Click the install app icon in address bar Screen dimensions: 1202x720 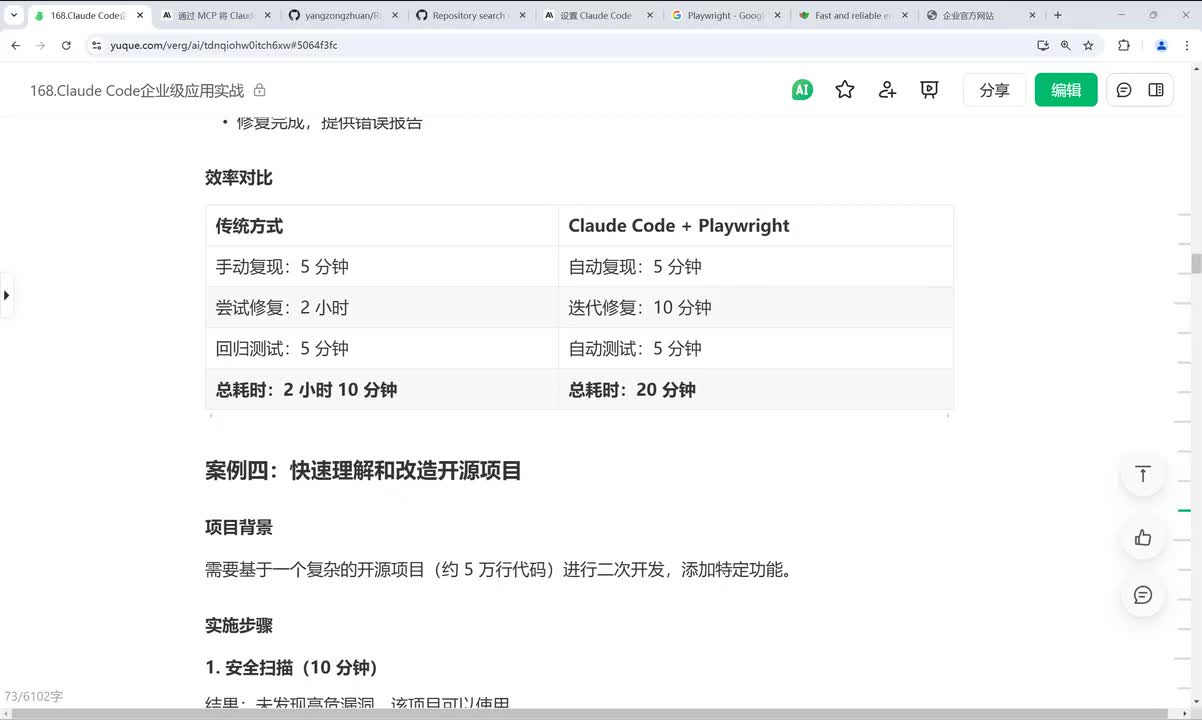tap(1043, 45)
